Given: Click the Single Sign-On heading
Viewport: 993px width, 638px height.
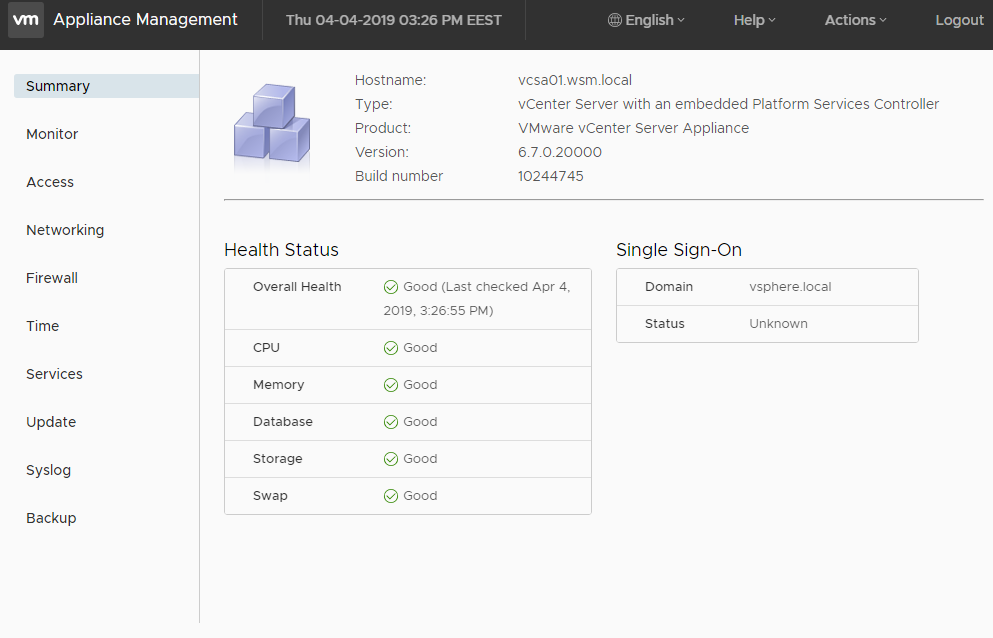Looking at the screenshot, I should (679, 250).
